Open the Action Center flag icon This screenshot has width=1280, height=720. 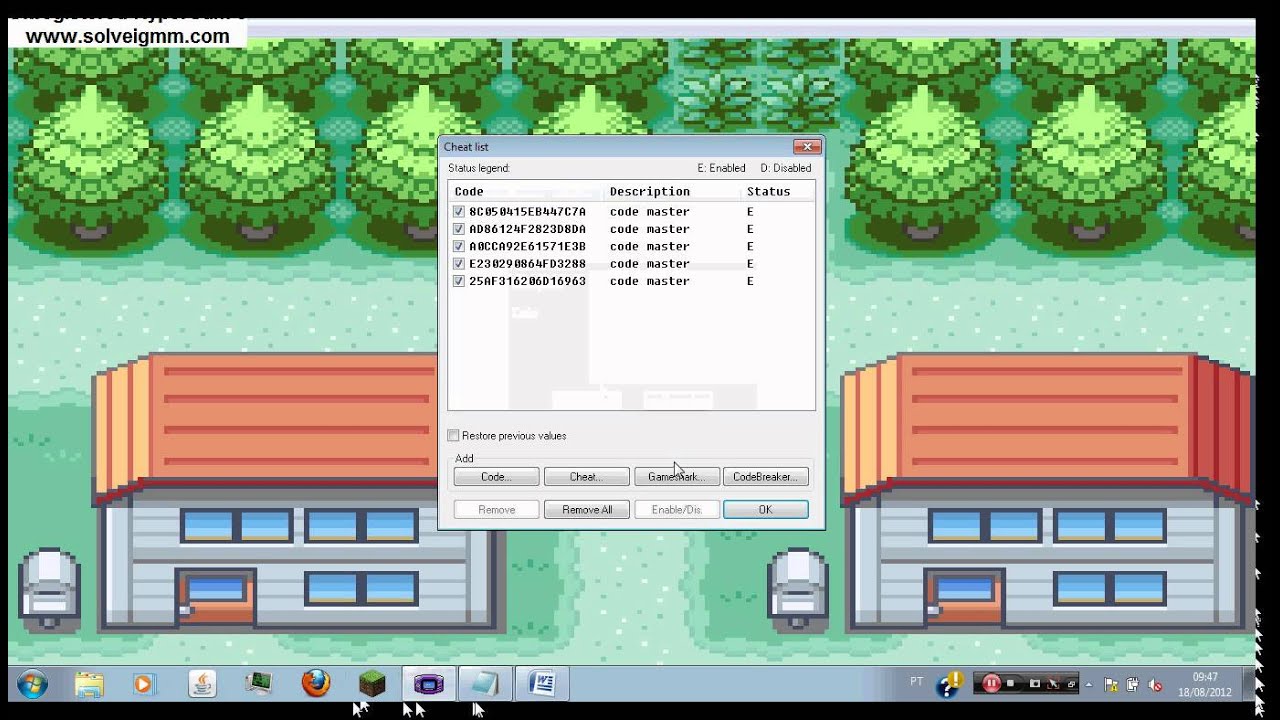[x=1111, y=685]
